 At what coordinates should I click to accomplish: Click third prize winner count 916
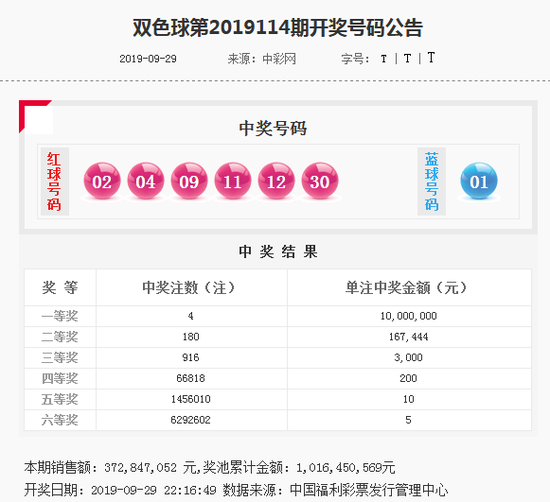coord(191,357)
